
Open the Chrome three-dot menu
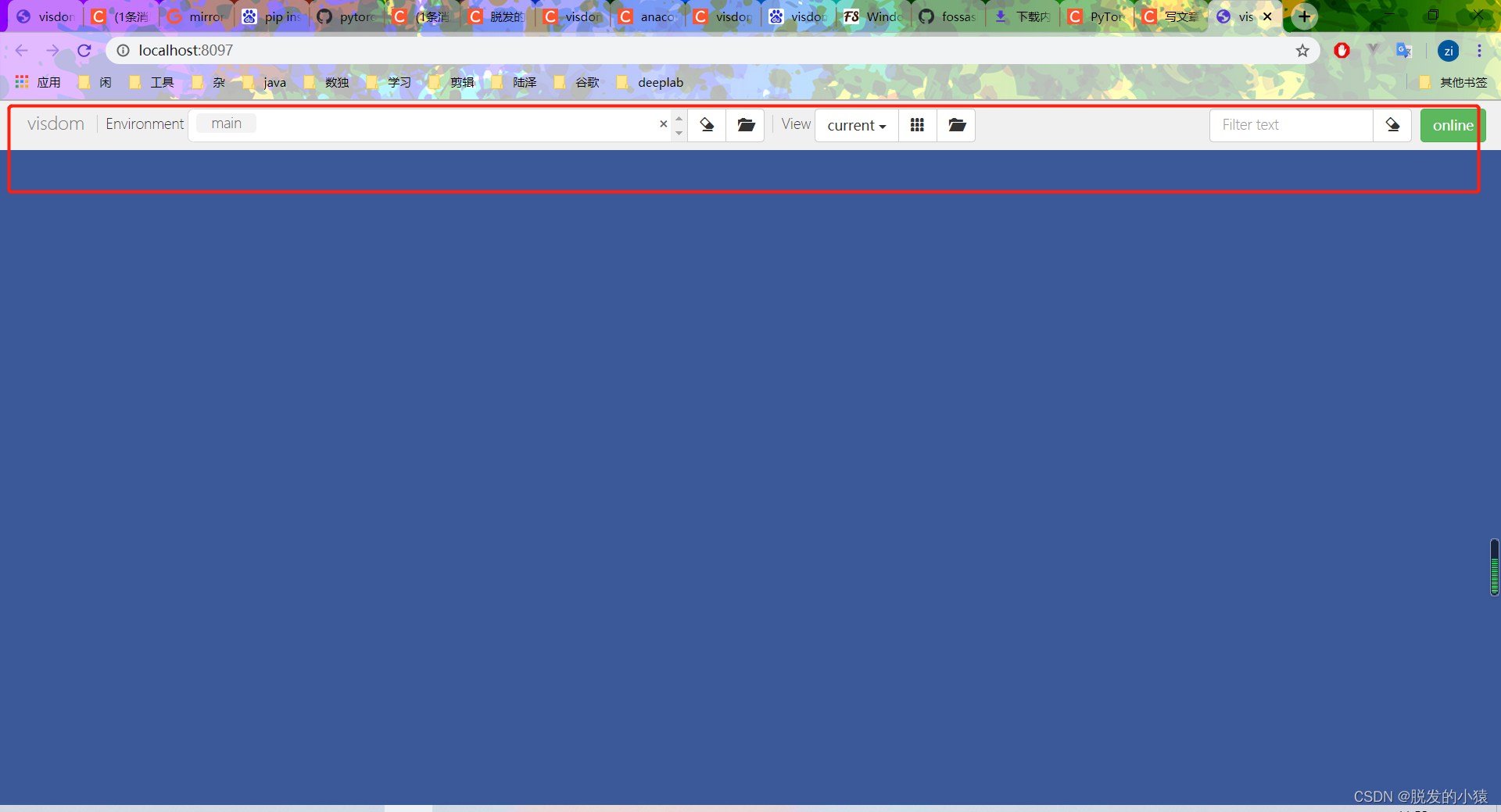[x=1479, y=51]
